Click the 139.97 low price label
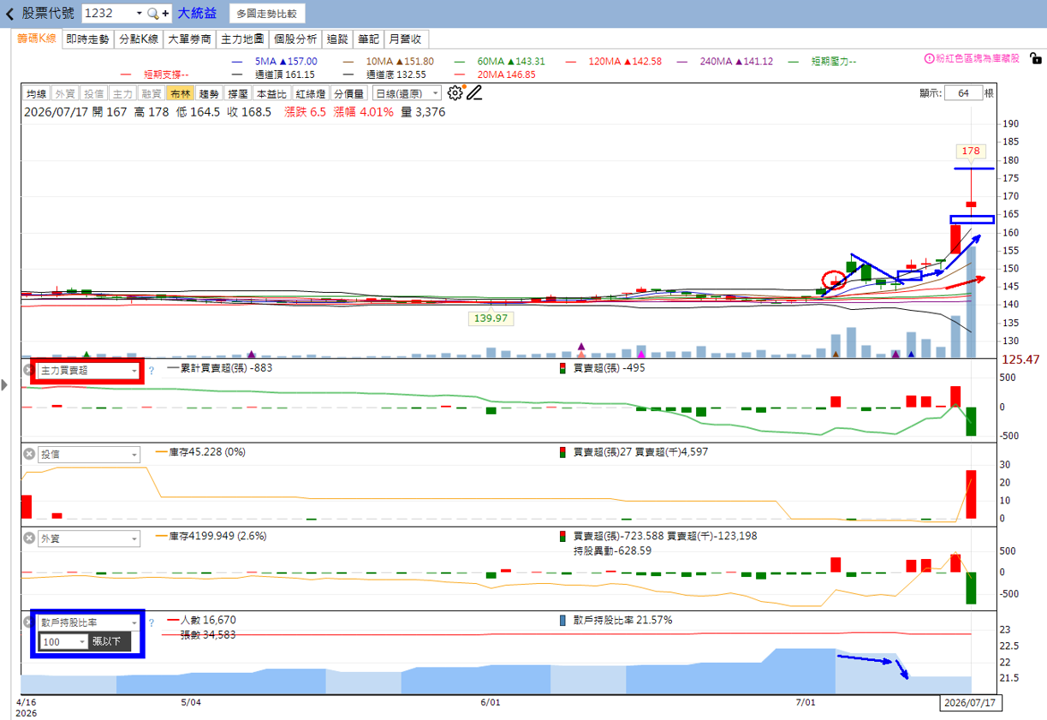1047x720 pixels. (x=491, y=318)
